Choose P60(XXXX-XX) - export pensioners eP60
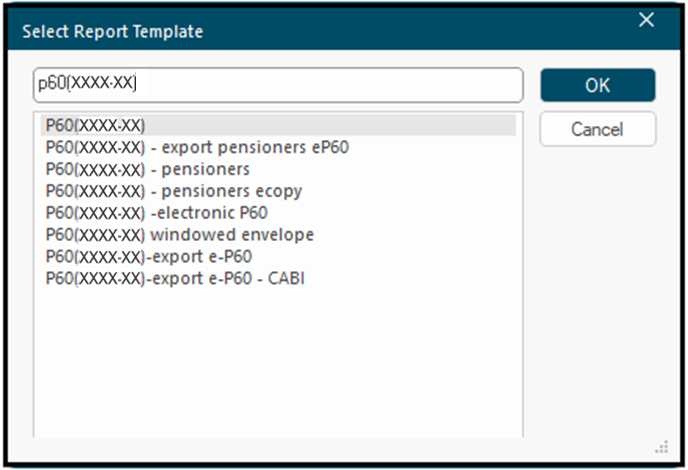The image size is (688, 470). [197, 147]
